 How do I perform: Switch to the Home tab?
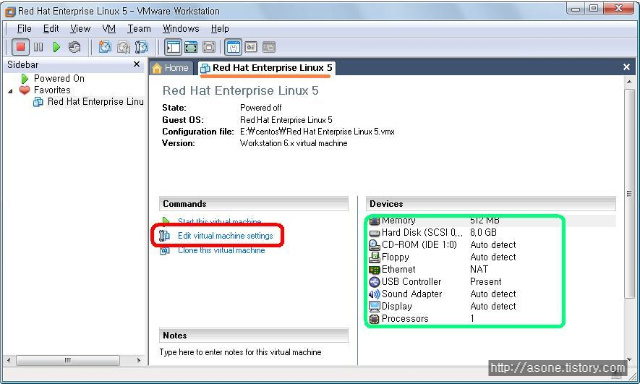click(171, 68)
